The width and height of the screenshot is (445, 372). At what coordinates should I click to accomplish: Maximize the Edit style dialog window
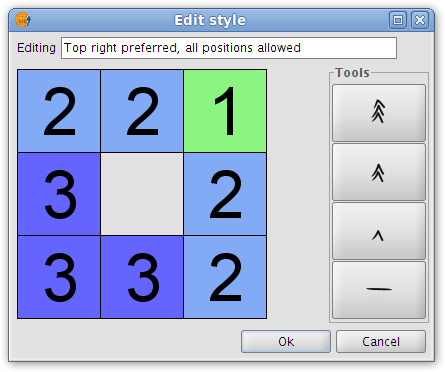(x=398, y=20)
